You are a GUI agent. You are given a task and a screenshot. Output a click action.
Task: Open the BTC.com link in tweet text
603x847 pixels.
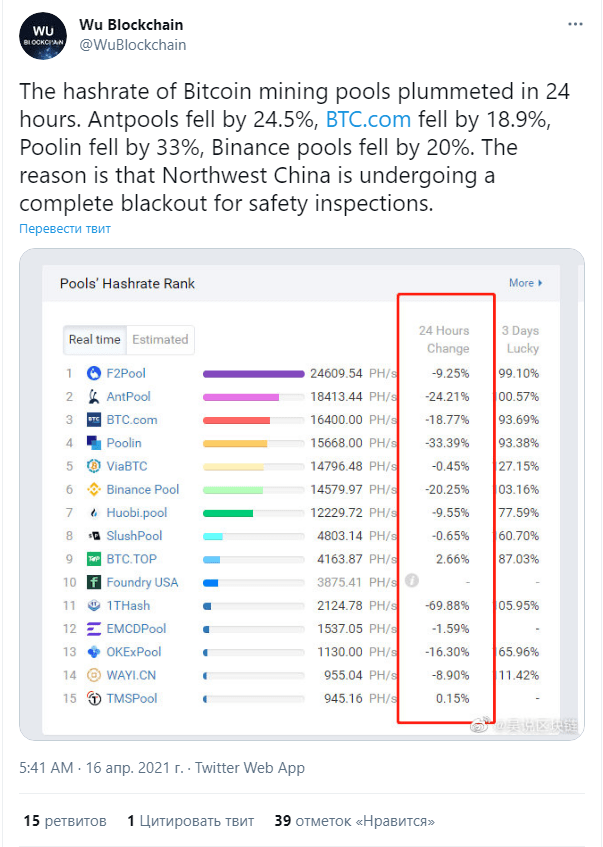tap(368, 119)
